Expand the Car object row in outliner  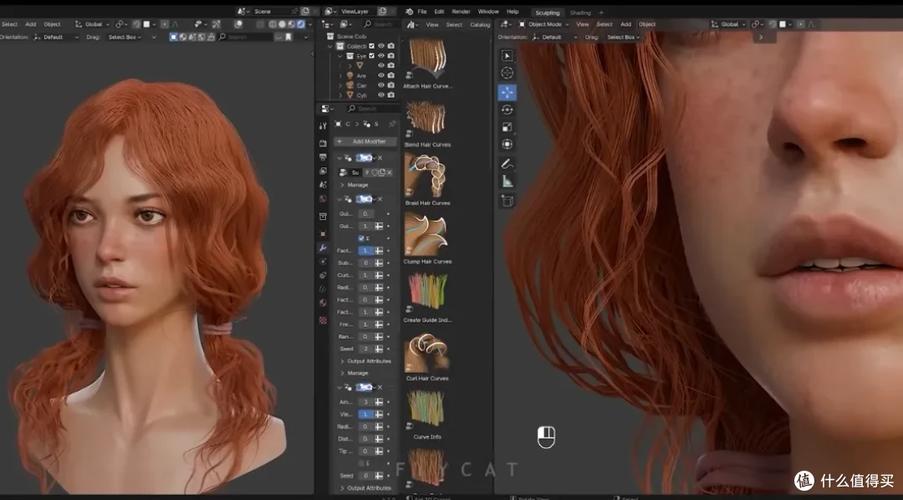click(x=340, y=85)
